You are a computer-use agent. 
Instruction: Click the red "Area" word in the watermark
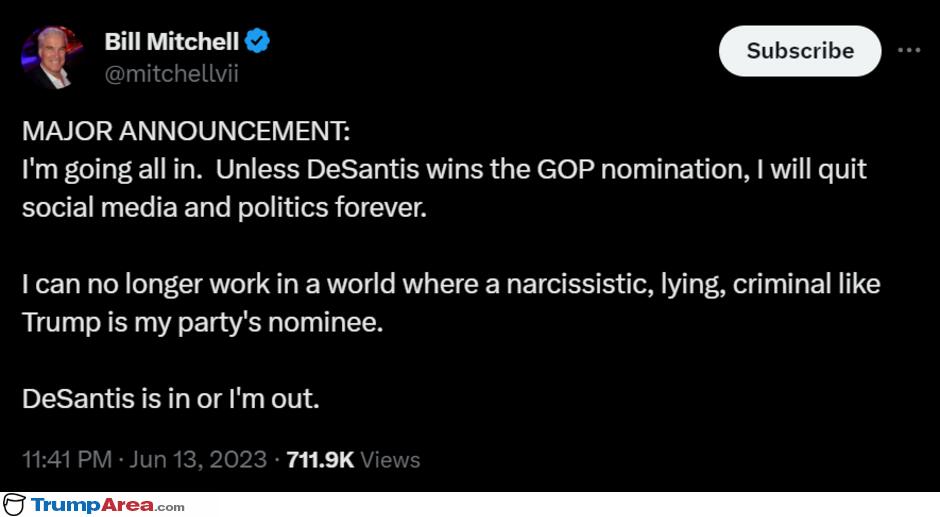[128, 505]
